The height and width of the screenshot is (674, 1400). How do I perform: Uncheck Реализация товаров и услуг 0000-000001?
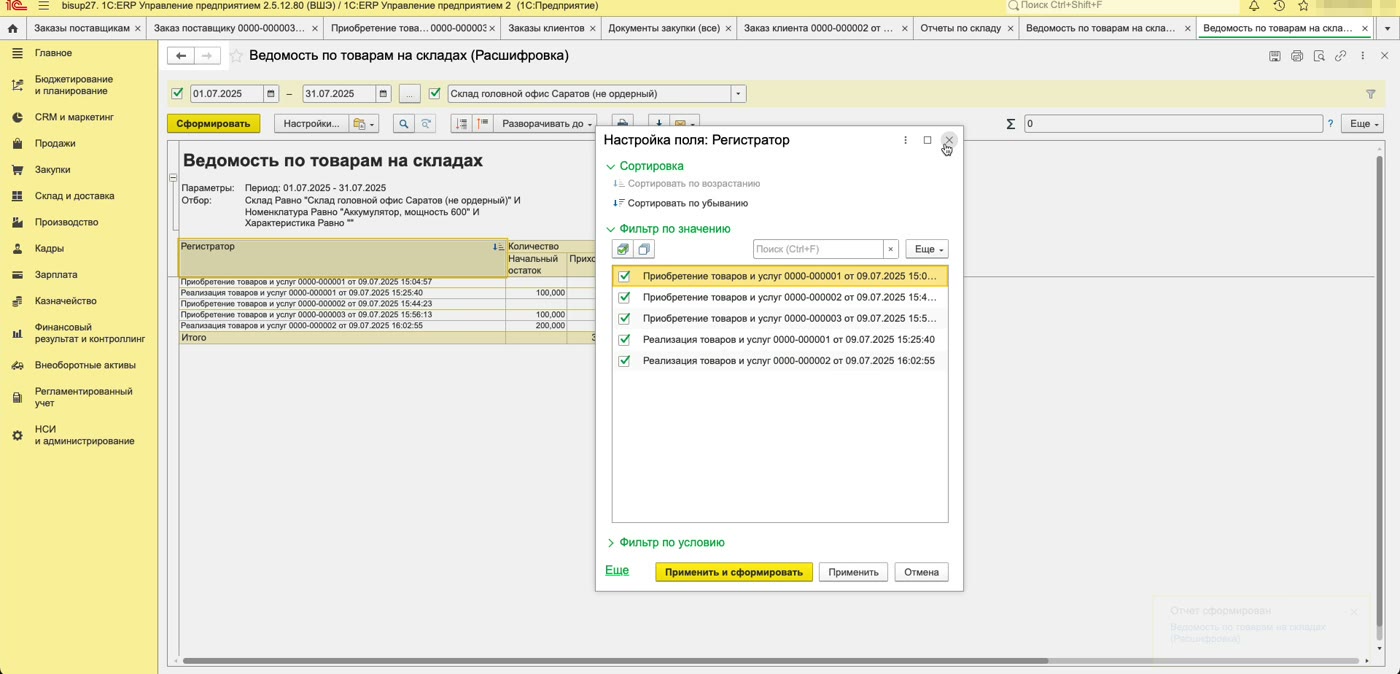625,339
